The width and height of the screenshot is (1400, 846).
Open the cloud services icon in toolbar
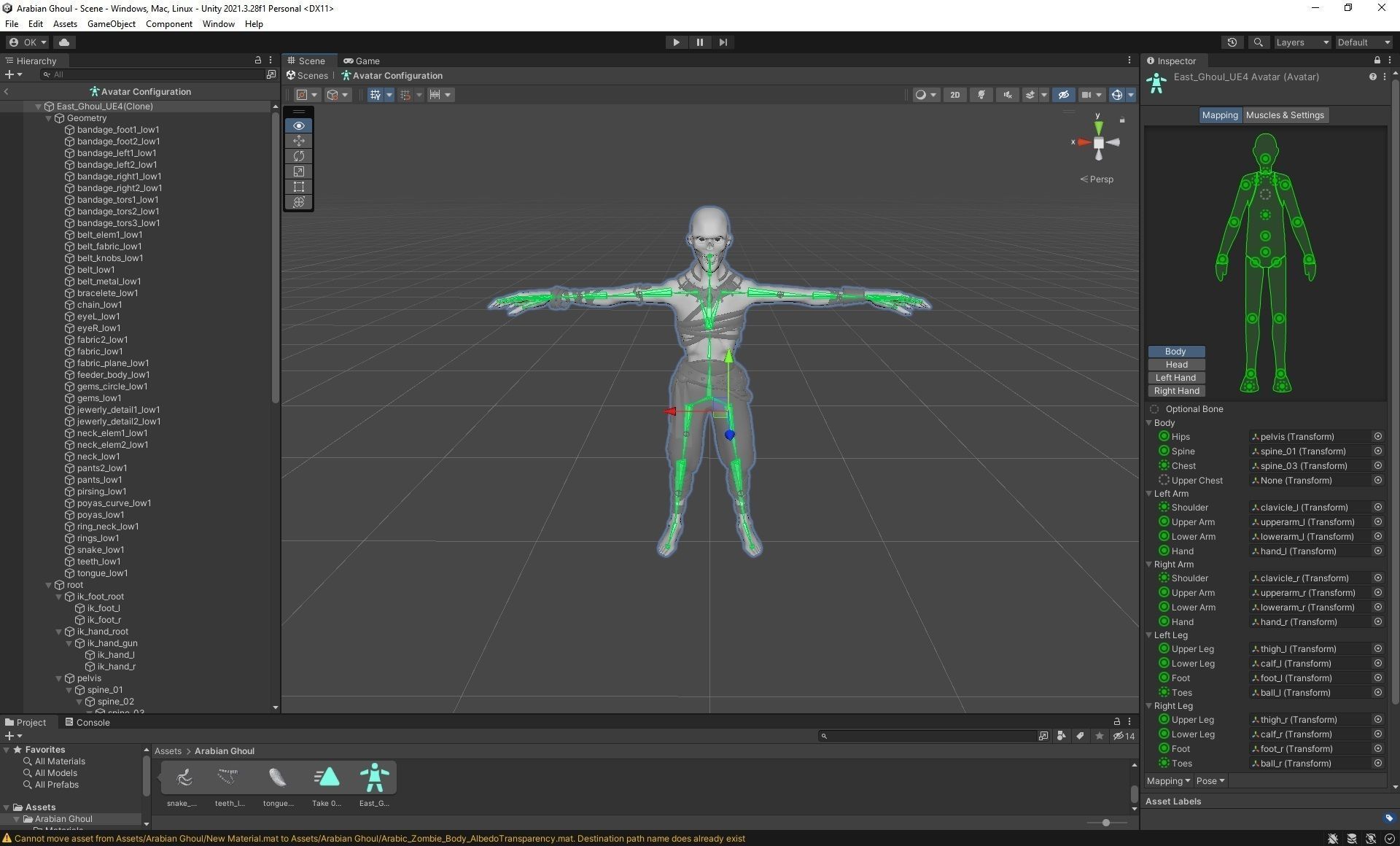[64, 42]
